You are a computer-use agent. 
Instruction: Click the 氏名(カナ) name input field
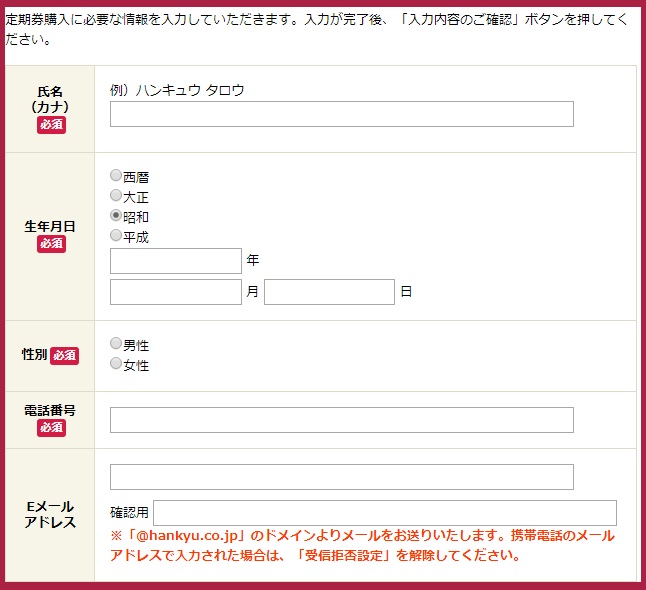pos(342,114)
